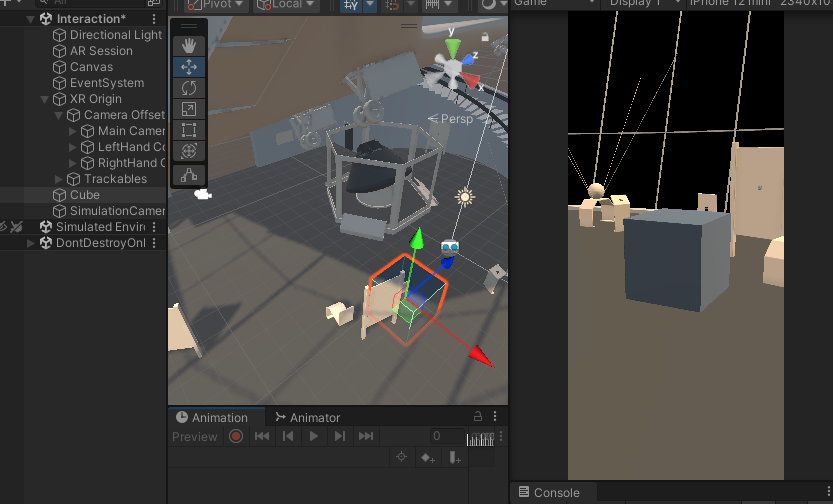Open Interaction scene options menu
The height and width of the screenshot is (504, 833).
click(154, 19)
